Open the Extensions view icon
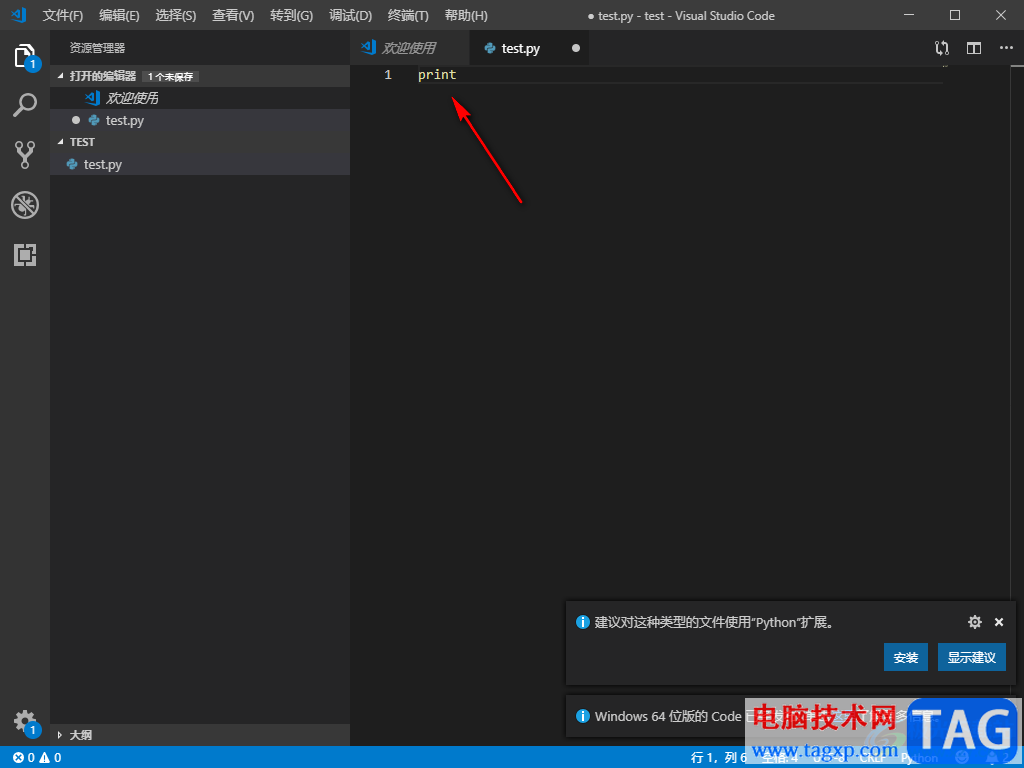This screenshot has width=1024, height=768. (x=25, y=255)
